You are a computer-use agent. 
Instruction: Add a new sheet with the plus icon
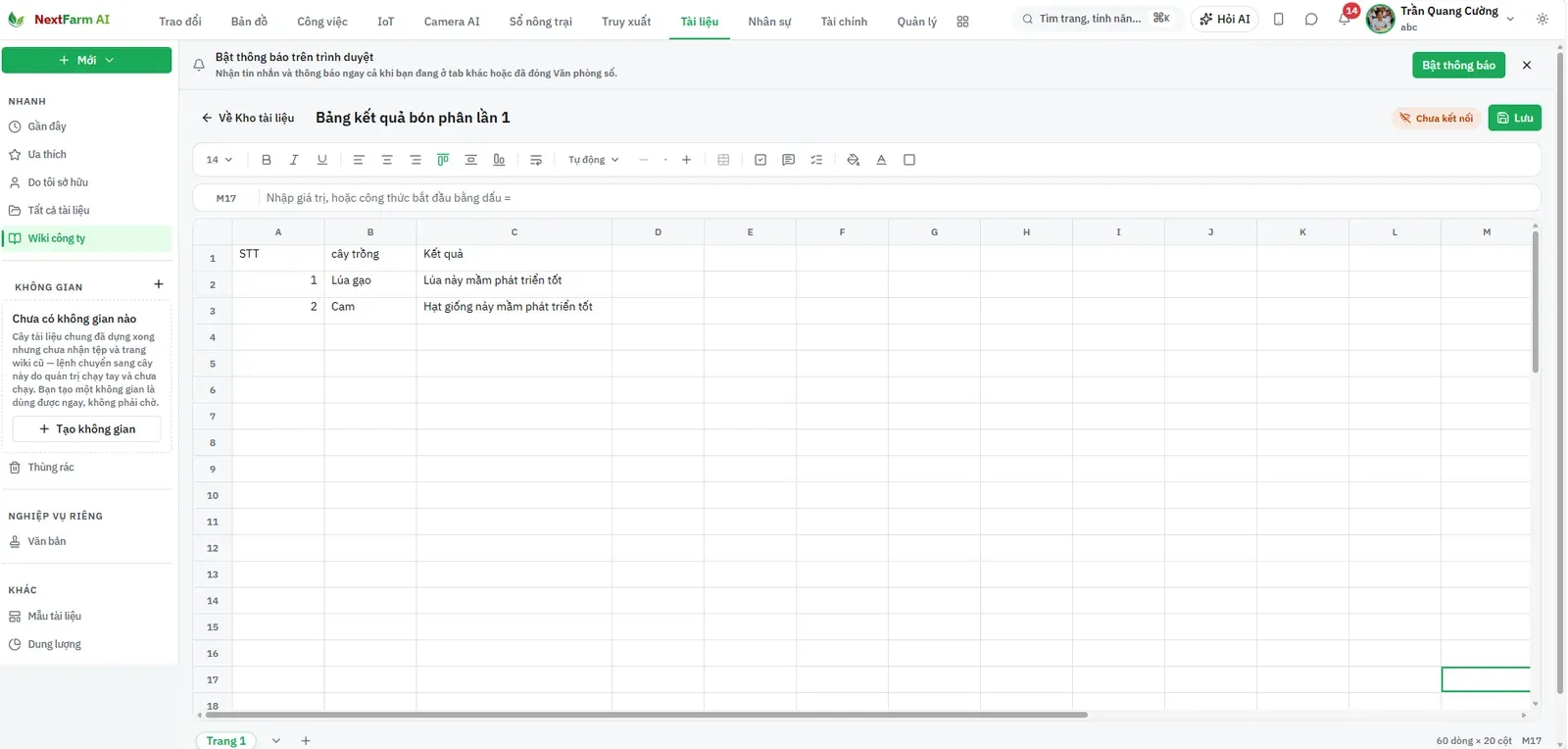tap(306, 741)
